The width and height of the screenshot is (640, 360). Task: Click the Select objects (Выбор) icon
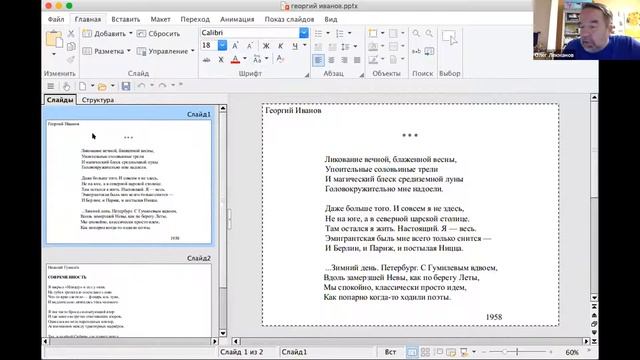449,38
